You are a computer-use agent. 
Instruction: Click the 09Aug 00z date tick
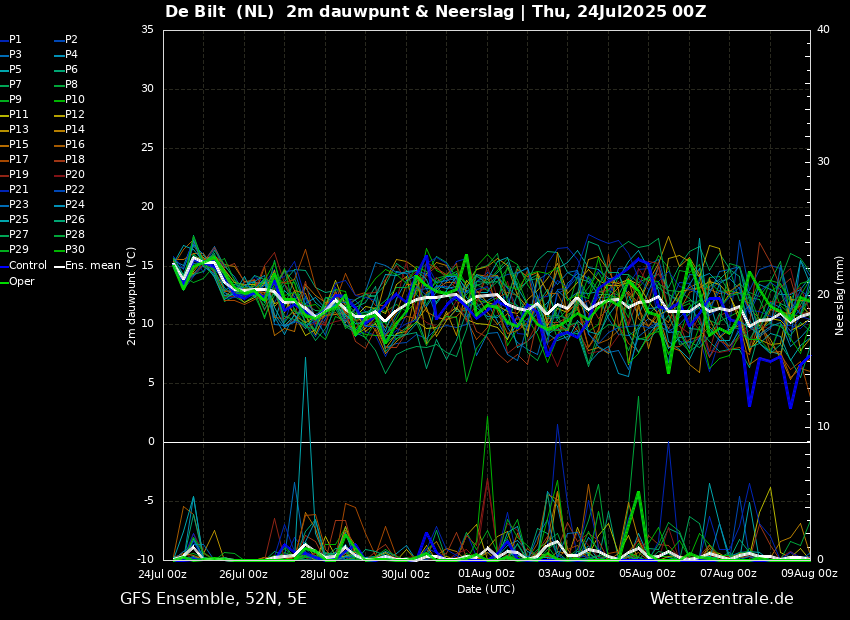click(x=809, y=573)
